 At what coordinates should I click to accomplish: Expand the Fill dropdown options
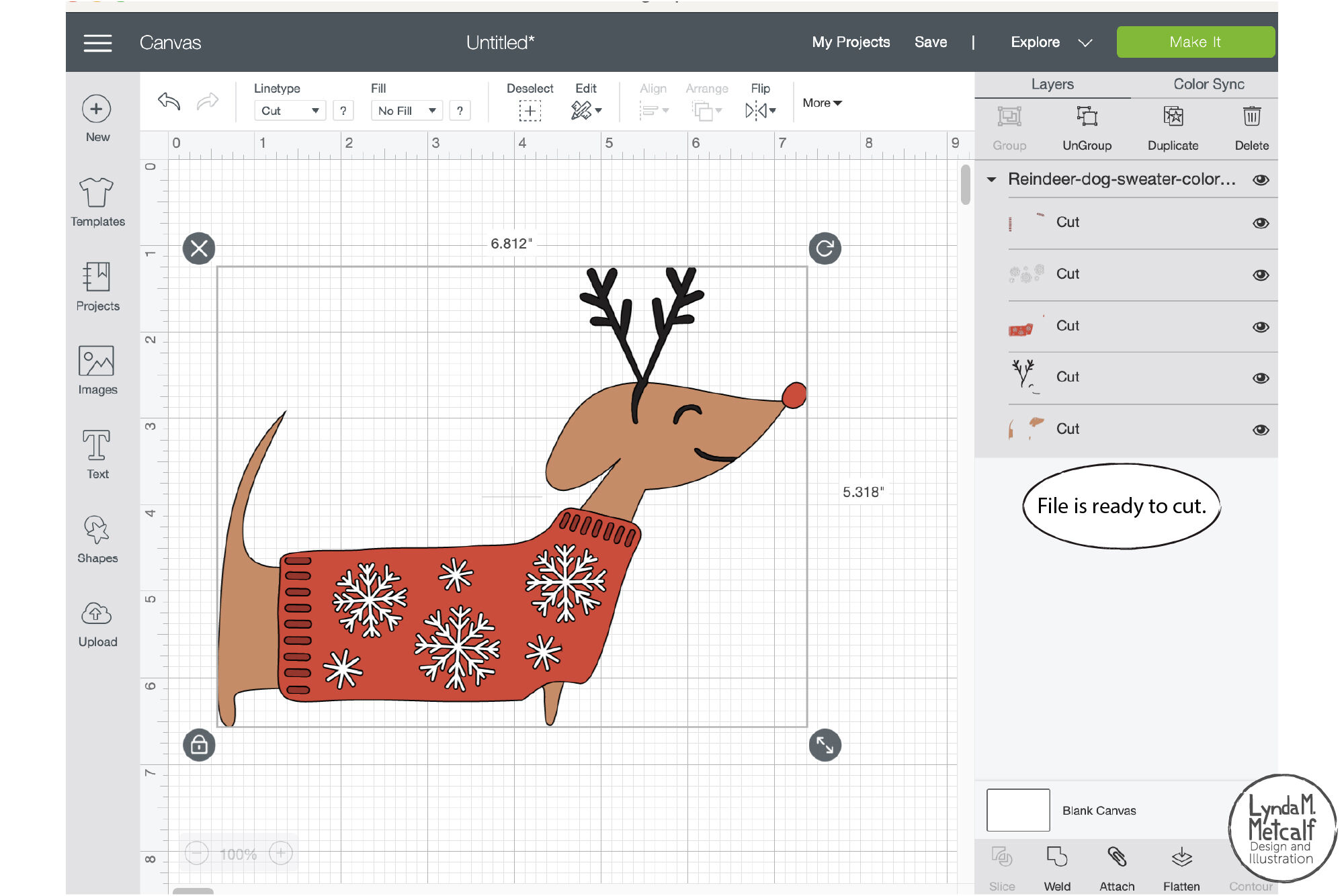click(404, 110)
